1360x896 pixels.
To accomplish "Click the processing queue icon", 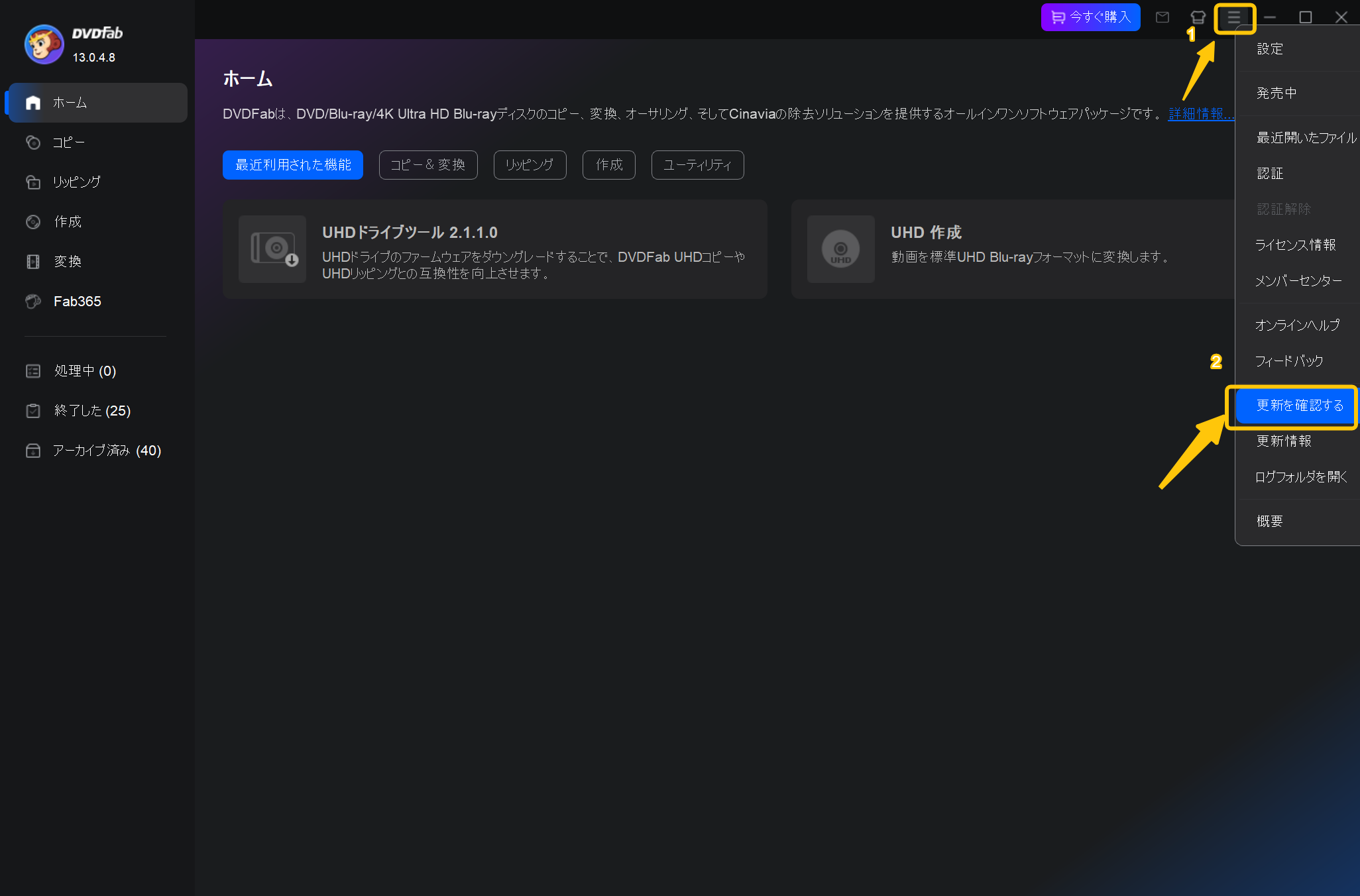I will coord(33,371).
